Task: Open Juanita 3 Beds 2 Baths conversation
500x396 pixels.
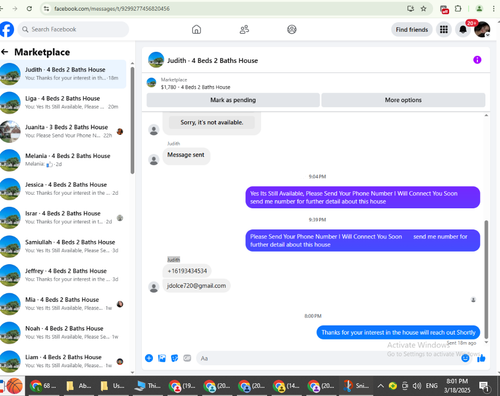Action: click(x=63, y=131)
